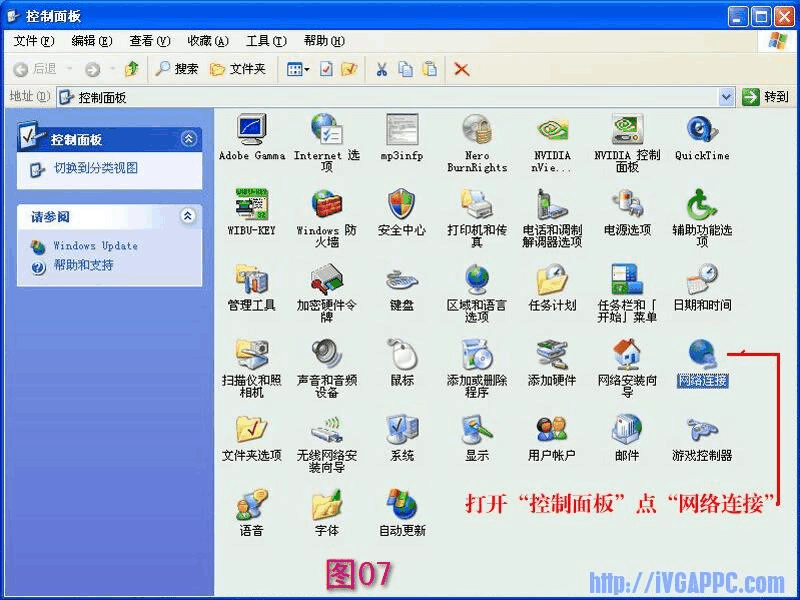800x600 pixels.
Task: Open the 日期和时间 icon
Action: 702,280
